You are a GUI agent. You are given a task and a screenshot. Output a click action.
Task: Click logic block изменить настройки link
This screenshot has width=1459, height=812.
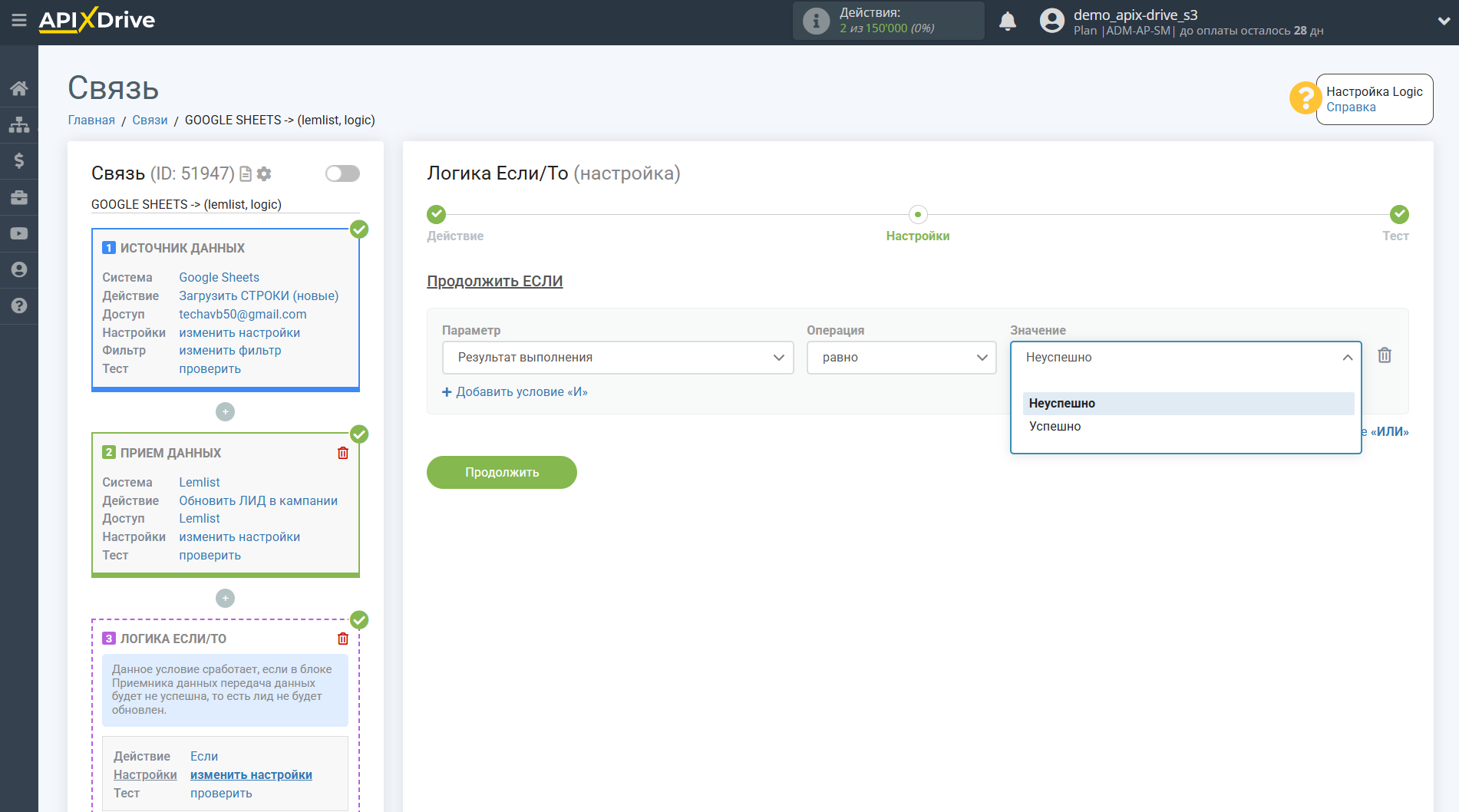pos(251,775)
